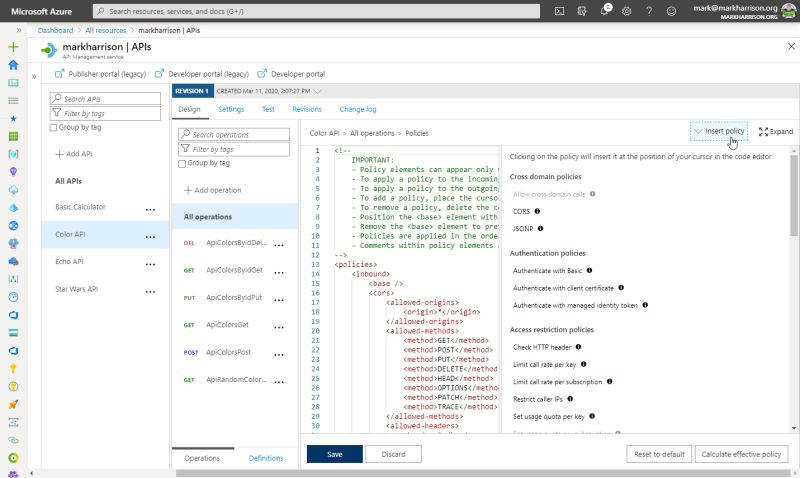Open more options for Basic Calculator
The image size is (800, 478).
pyautogui.click(x=151, y=209)
